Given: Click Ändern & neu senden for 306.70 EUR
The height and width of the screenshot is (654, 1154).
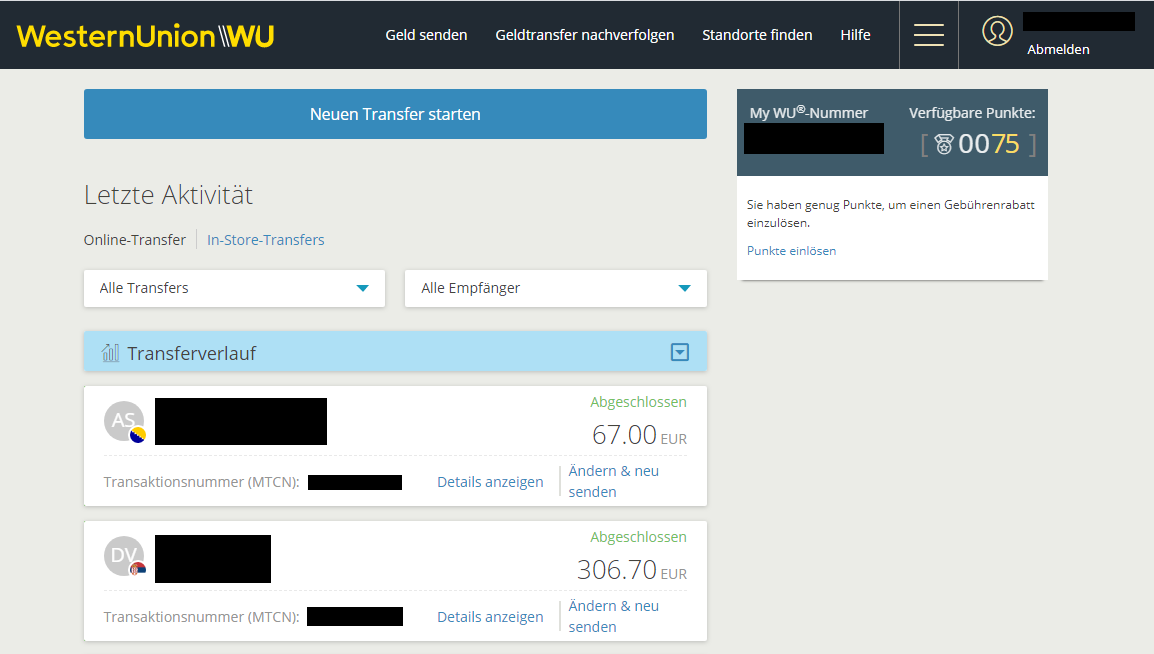Looking at the screenshot, I should click(614, 616).
